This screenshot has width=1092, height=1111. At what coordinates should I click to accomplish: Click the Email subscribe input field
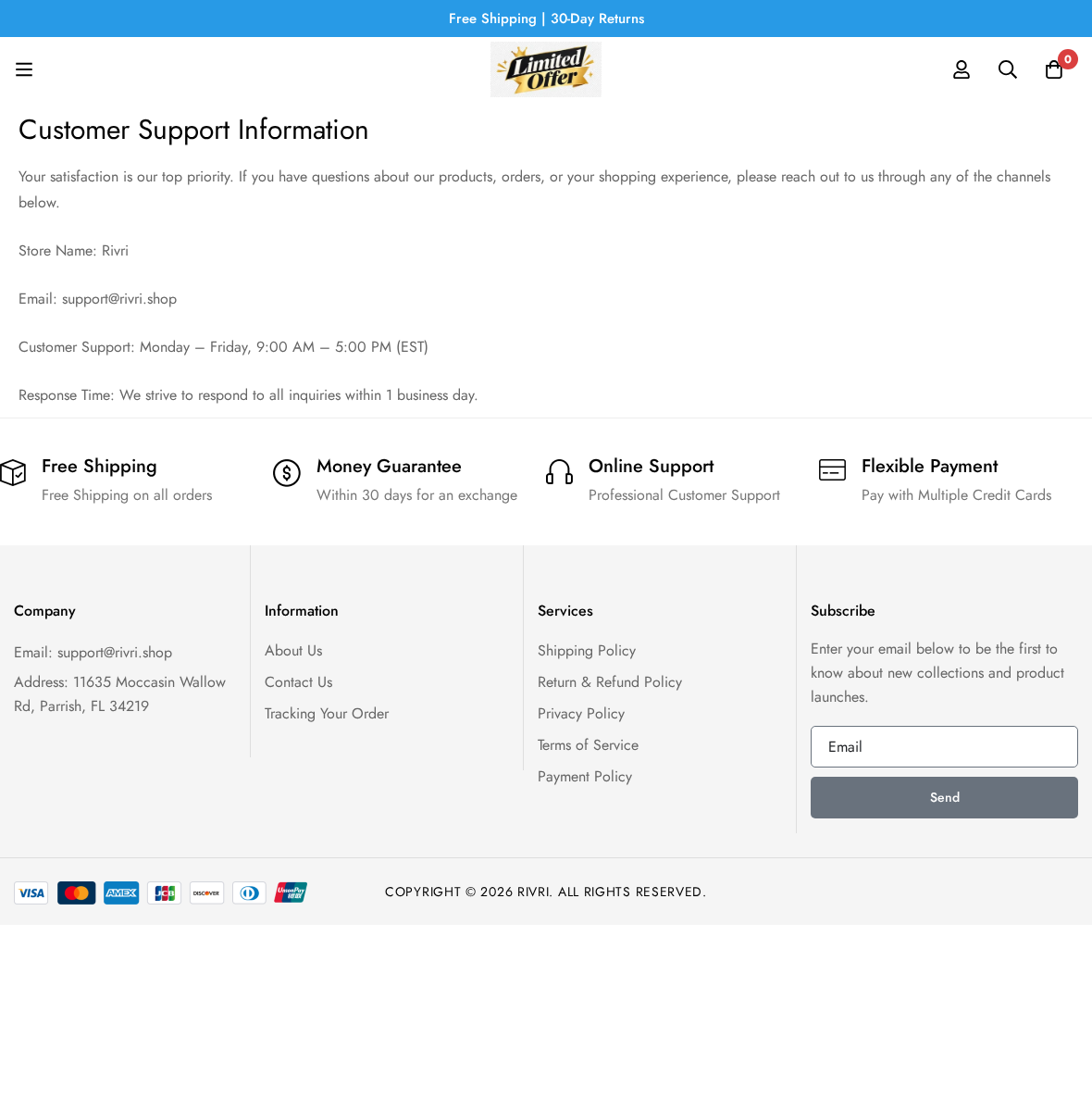pyautogui.click(x=944, y=747)
